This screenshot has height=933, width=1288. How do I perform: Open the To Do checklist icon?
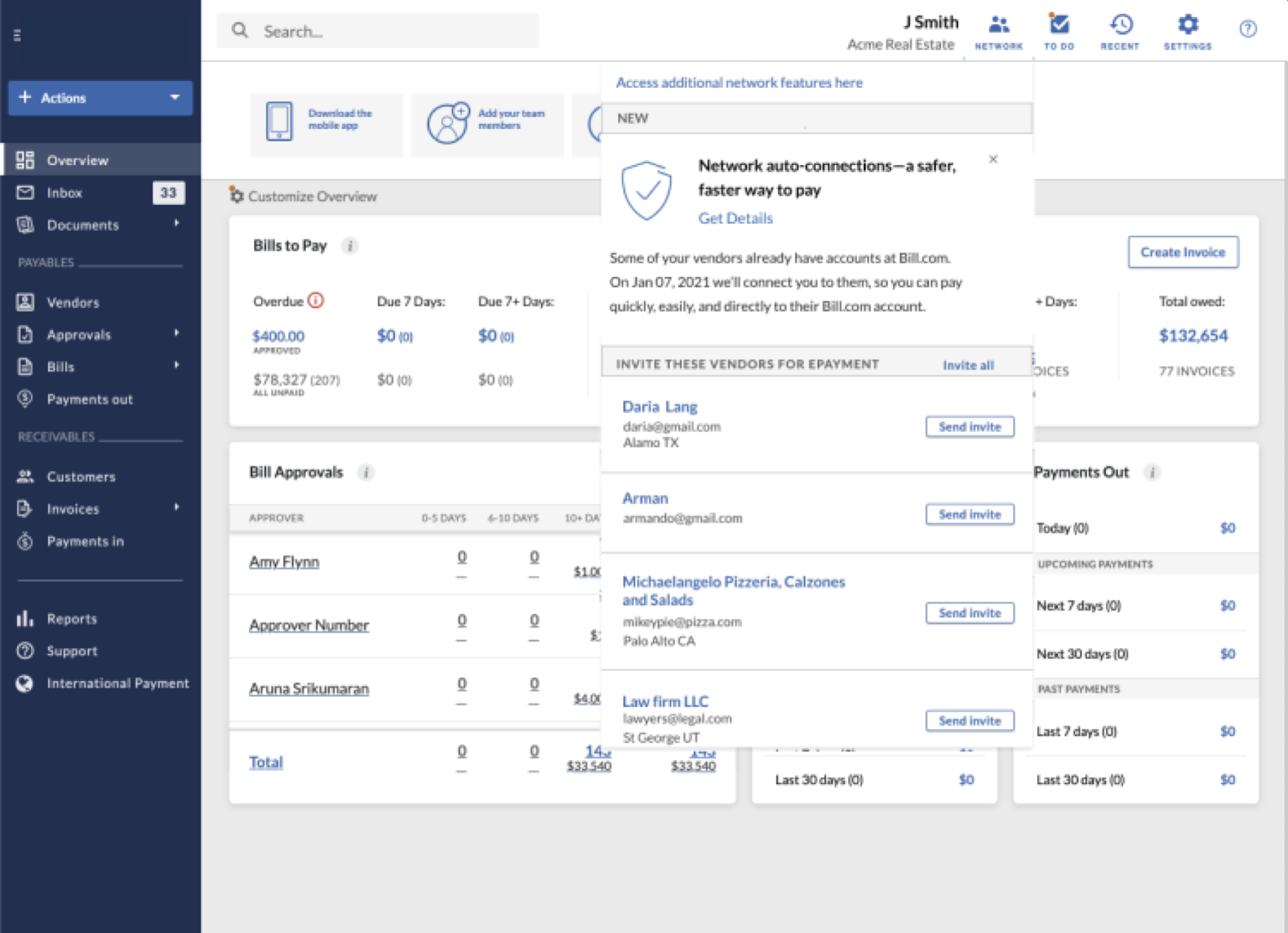(x=1059, y=31)
